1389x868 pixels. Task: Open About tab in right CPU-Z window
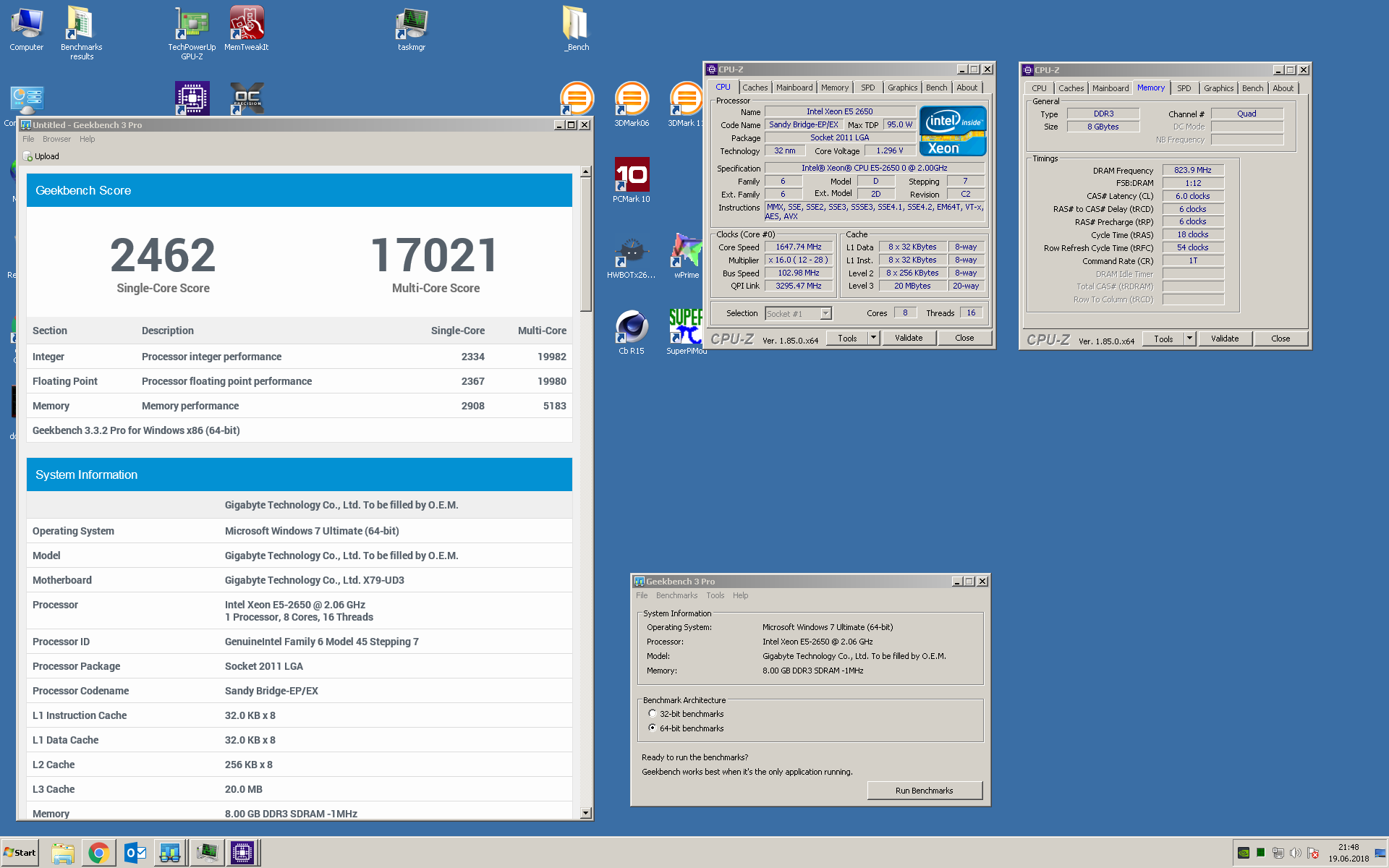point(1283,88)
